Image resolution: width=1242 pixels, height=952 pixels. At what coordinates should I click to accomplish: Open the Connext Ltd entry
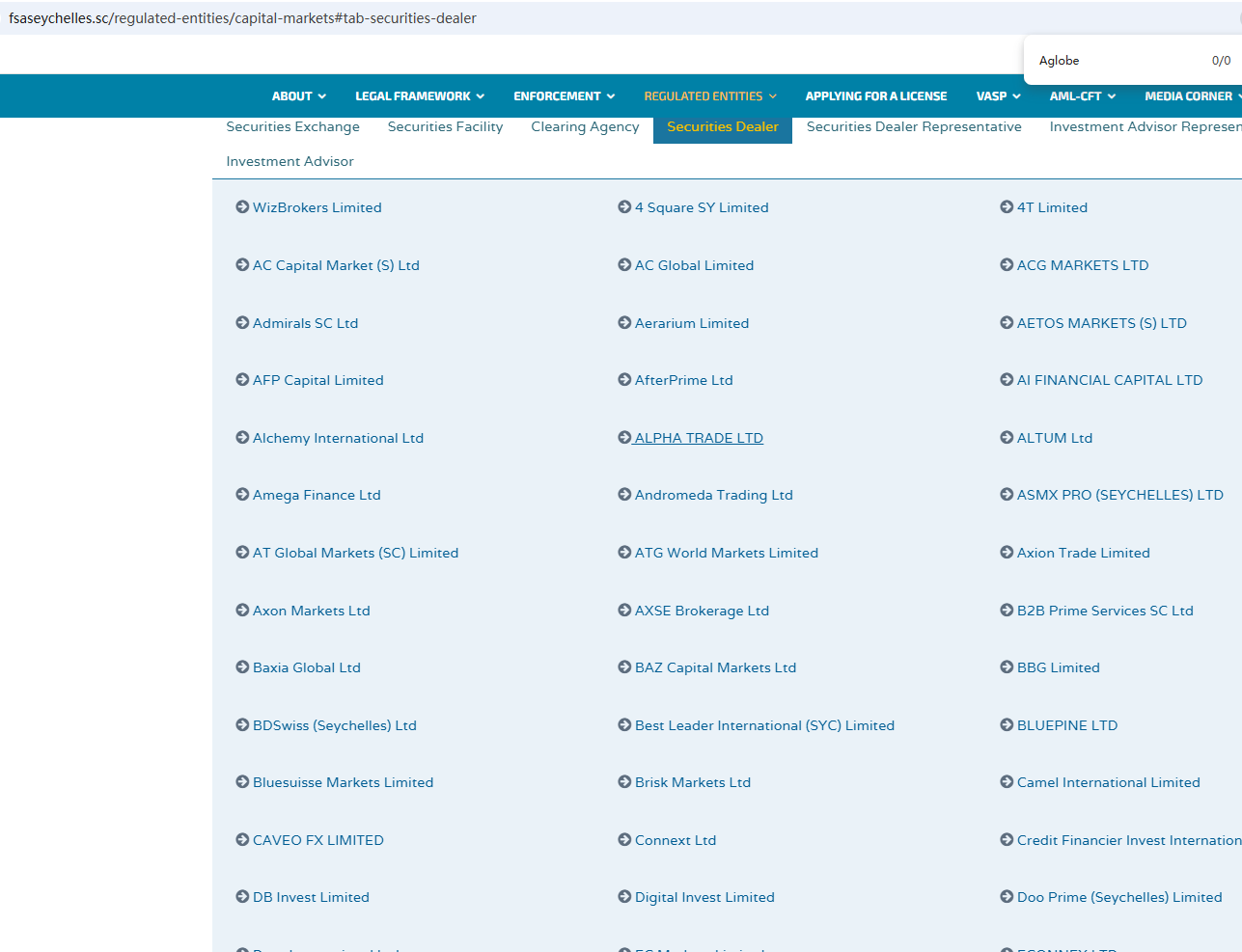coord(676,840)
